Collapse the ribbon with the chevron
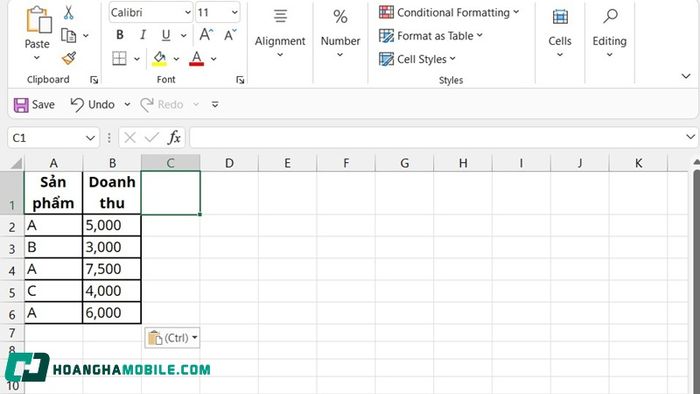The width and height of the screenshot is (700, 394). 686,76
